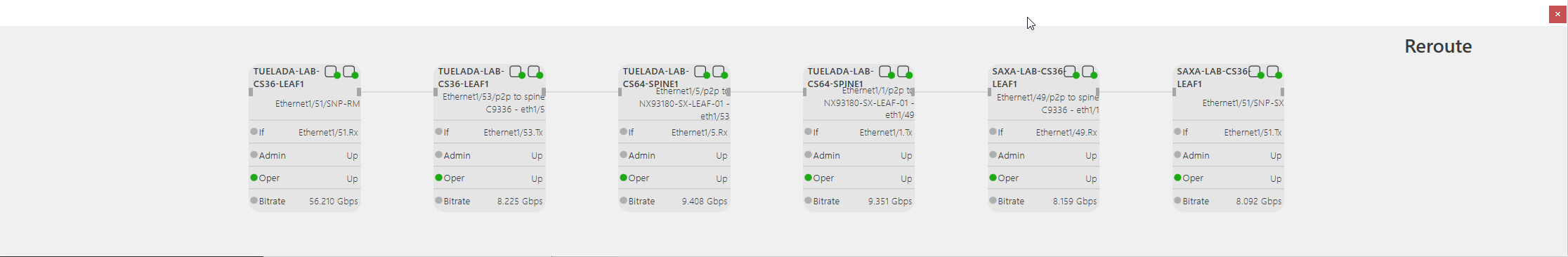Viewport: 1568px width, 257px height.
Task: Select Bitrate 8.092 Gbps row
Action: click(x=1229, y=201)
